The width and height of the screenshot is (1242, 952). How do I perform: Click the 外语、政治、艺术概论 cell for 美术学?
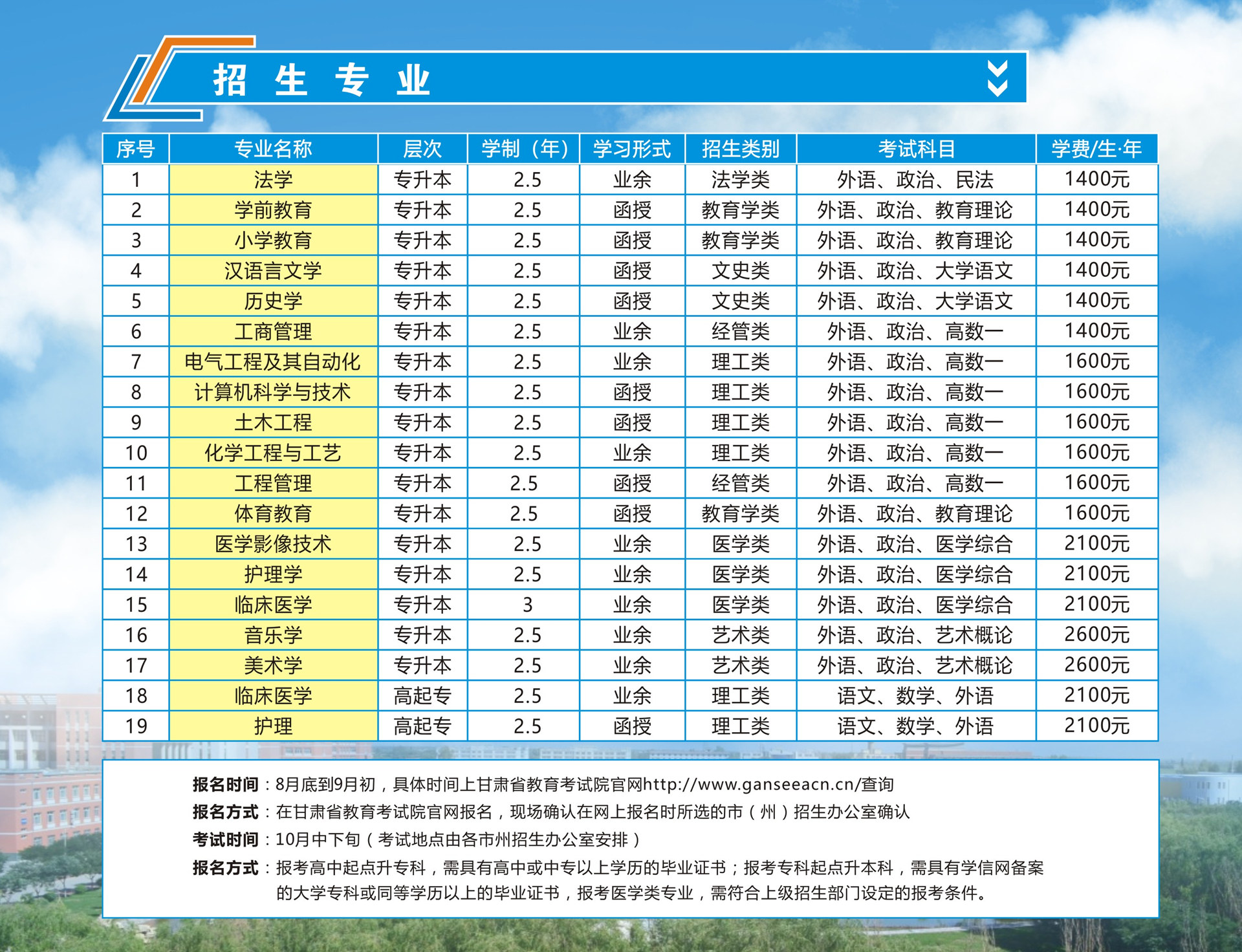pos(916,666)
